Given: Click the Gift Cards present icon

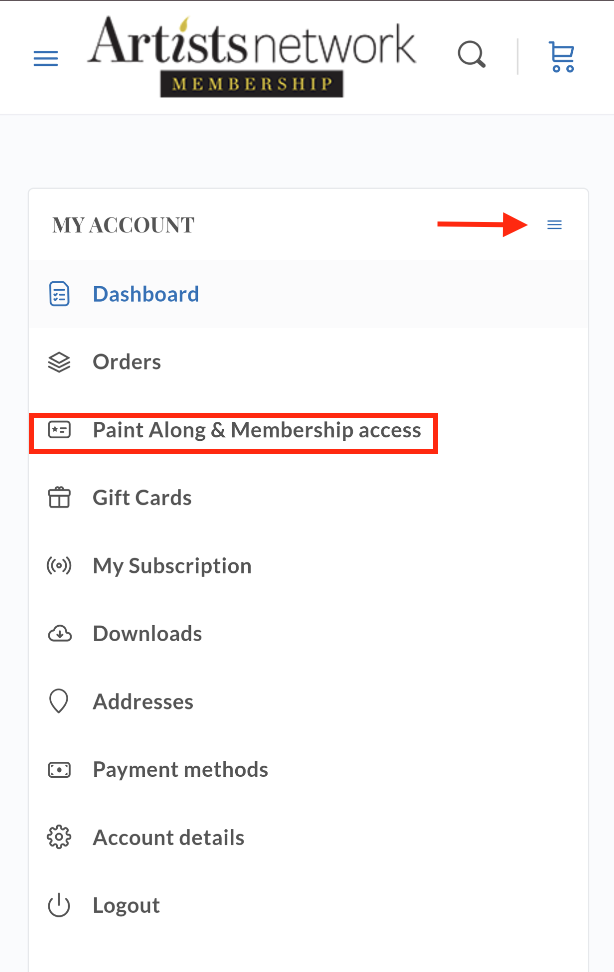Looking at the screenshot, I should coord(59,498).
